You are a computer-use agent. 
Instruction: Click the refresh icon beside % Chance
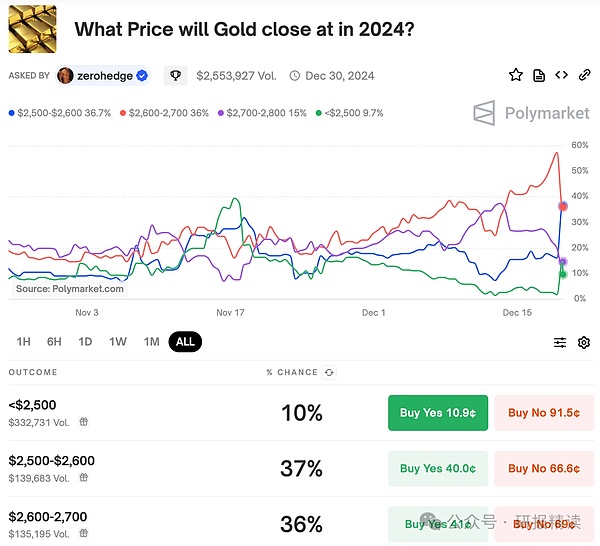(x=330, y=372)
